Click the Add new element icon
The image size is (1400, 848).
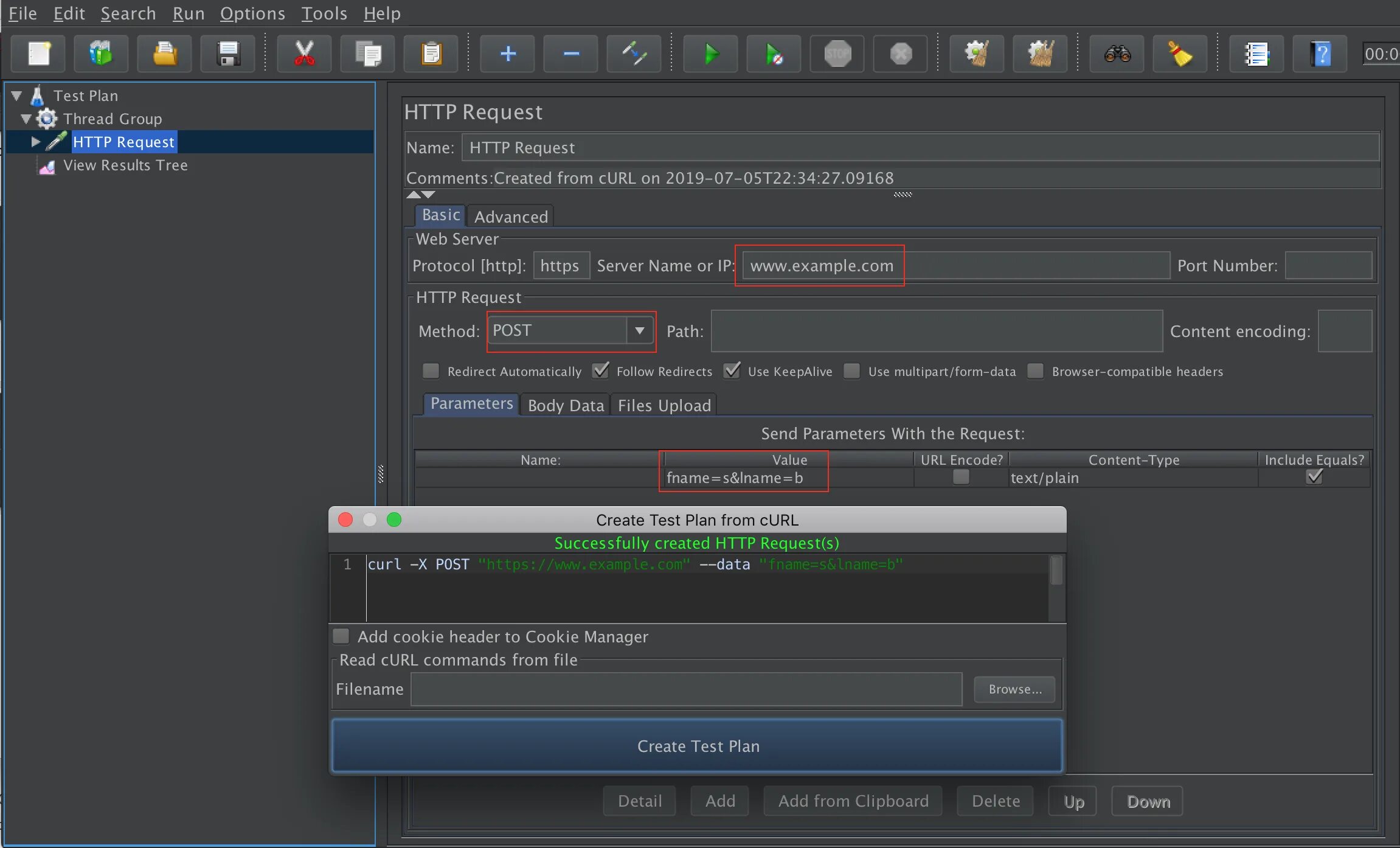508,53
